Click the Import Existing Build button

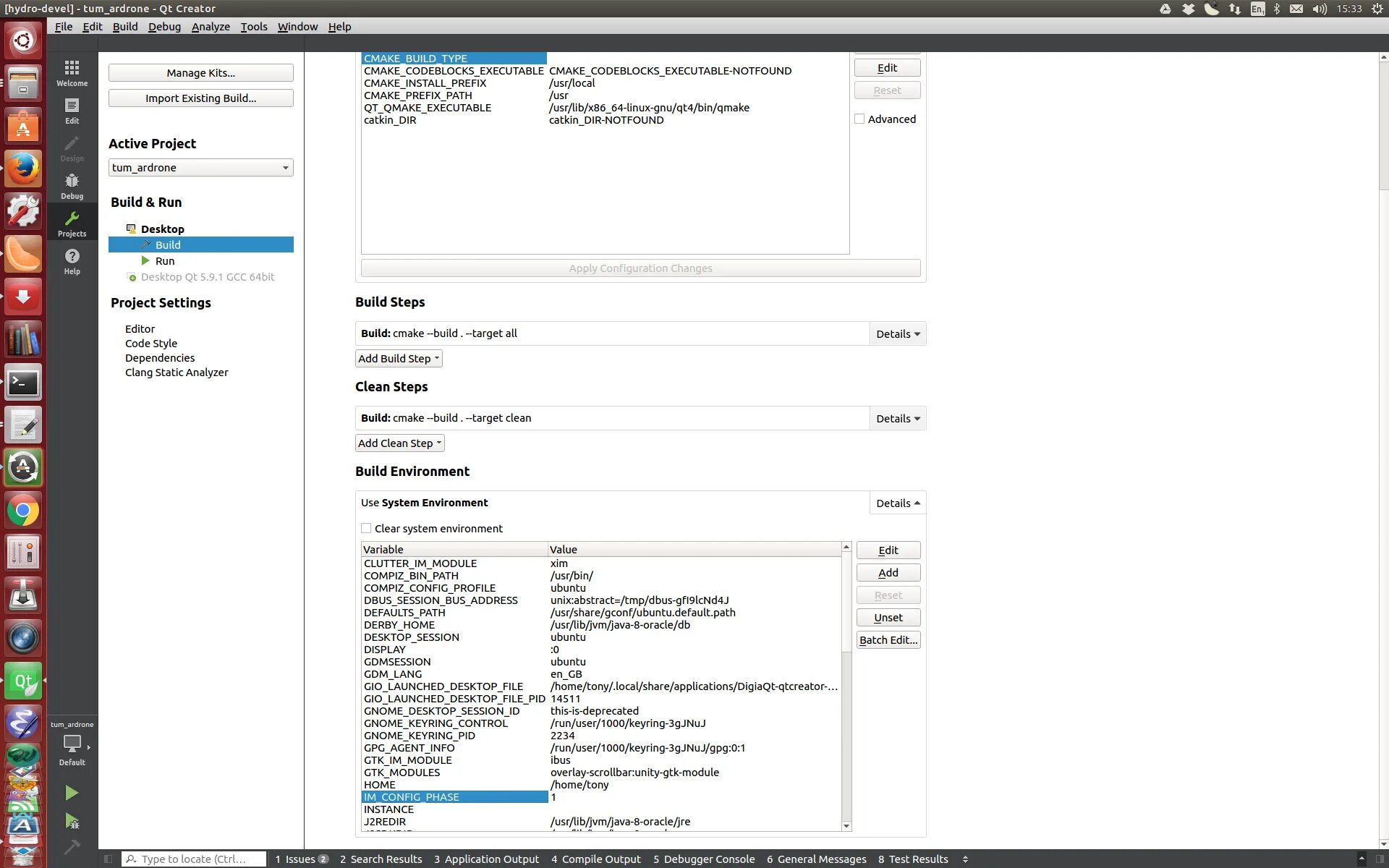[x=200, y=97]
